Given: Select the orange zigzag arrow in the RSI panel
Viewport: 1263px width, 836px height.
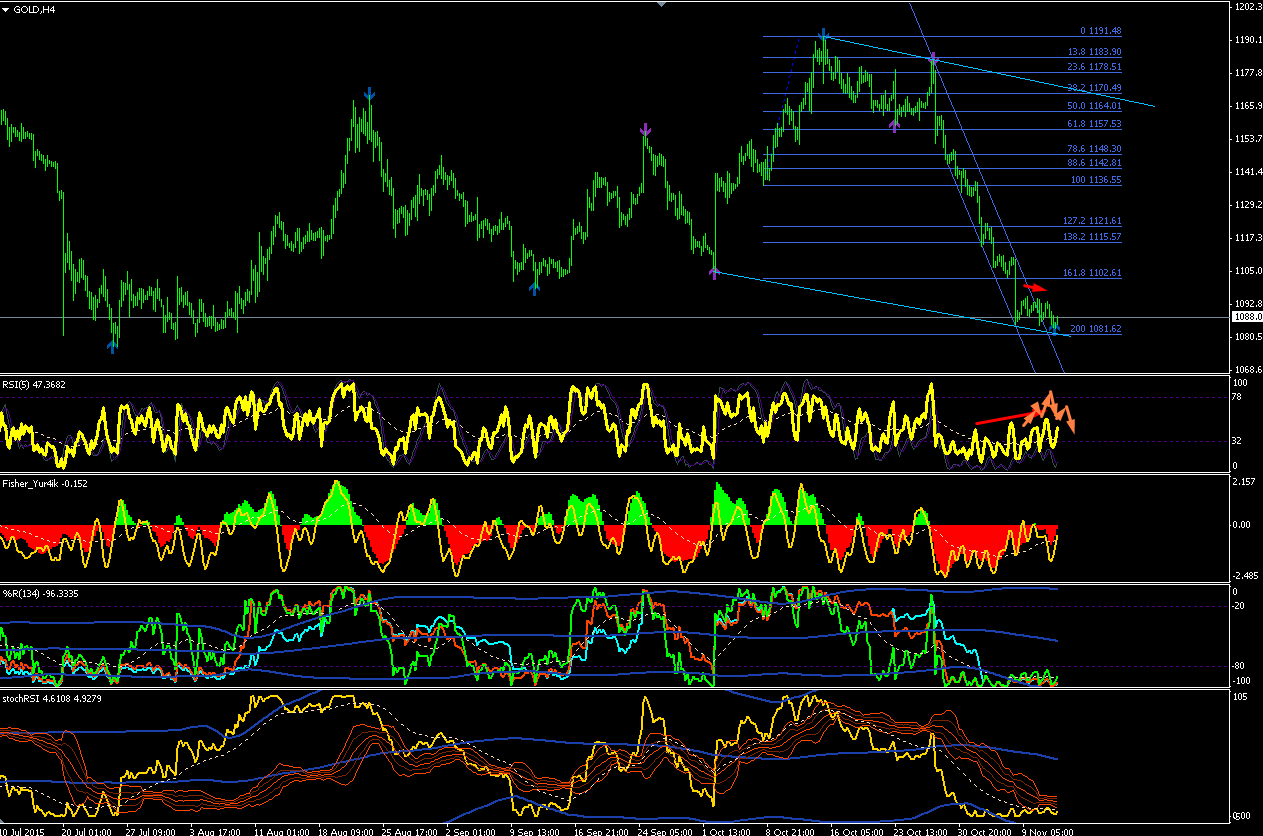Looking at the screenshot, I should click(1050, 411).
